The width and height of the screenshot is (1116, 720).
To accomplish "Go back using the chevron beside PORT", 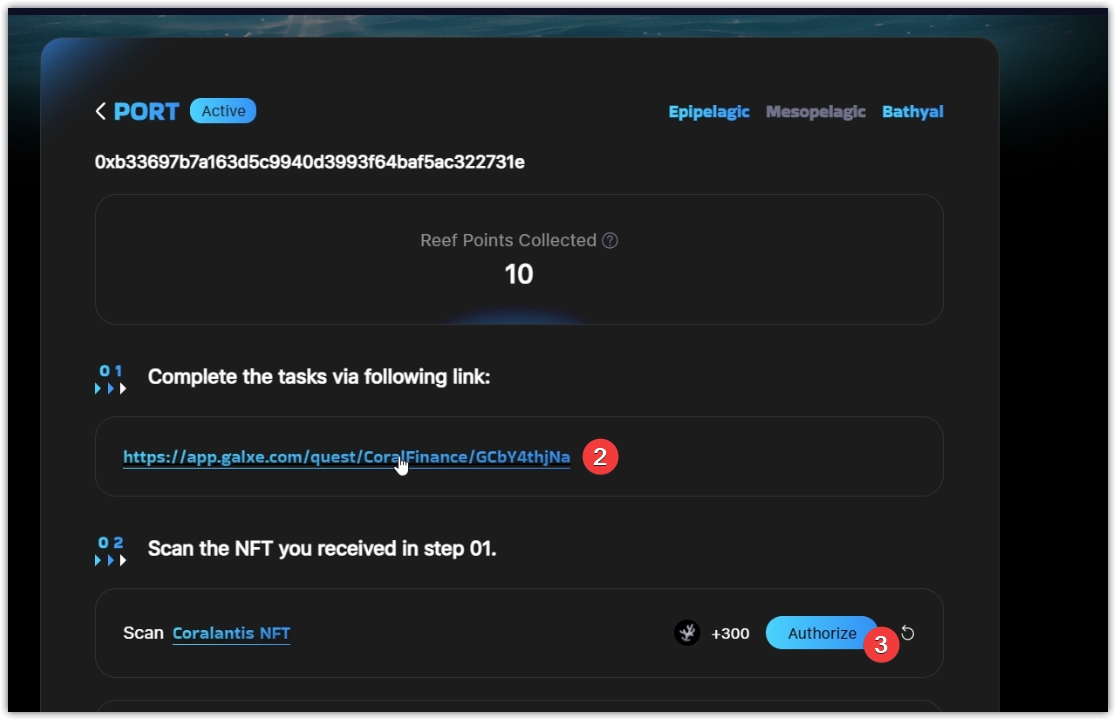I will click(x=100, y=111).
